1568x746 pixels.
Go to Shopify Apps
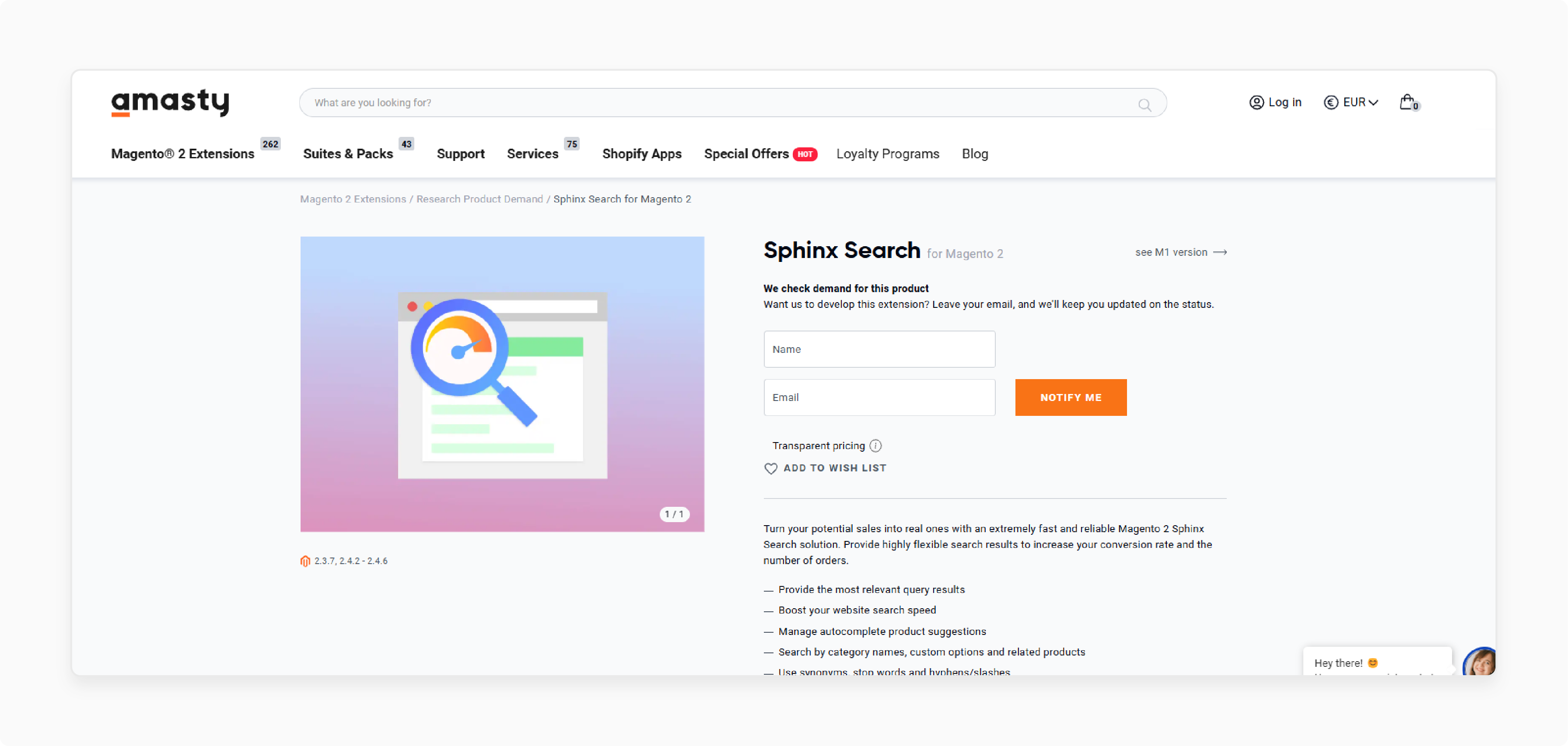coord(641,154)
